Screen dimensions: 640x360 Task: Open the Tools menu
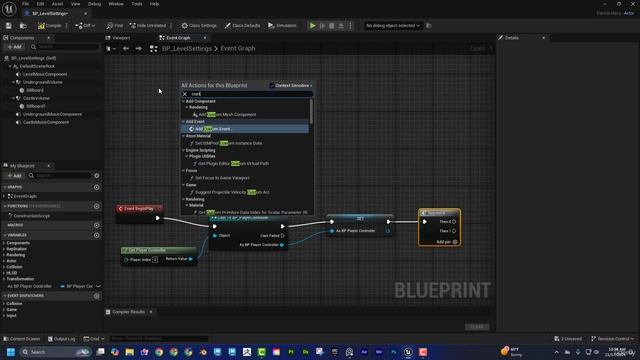pyautogui.click(x=137, y=4)
